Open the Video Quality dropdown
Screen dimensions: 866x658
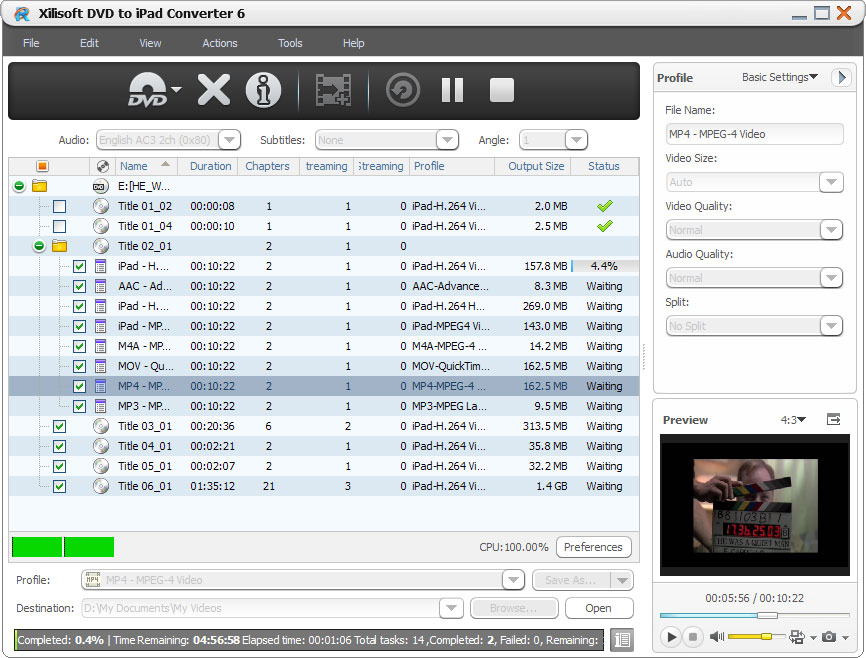click(831, 230)
